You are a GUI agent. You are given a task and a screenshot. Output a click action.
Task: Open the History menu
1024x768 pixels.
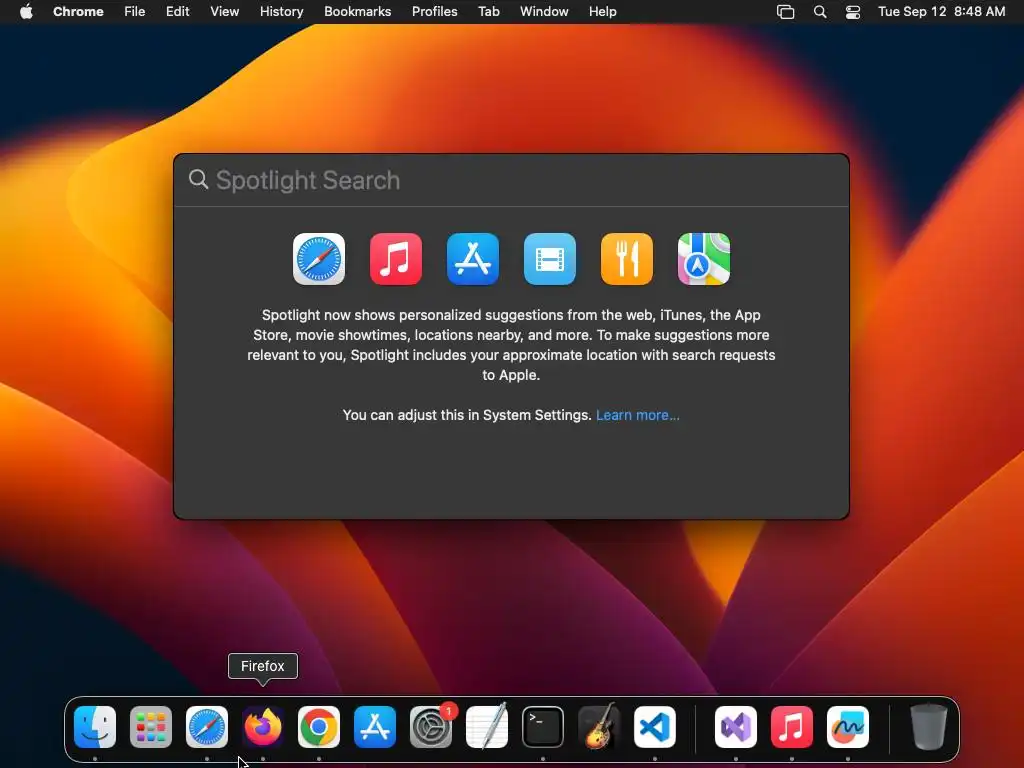(281, 12)
